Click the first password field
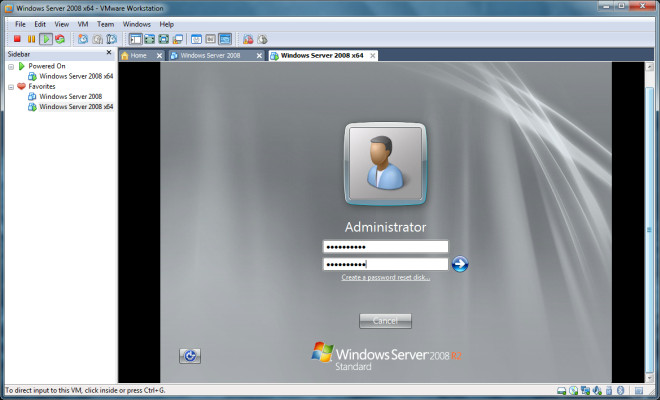 coord(385,247)
